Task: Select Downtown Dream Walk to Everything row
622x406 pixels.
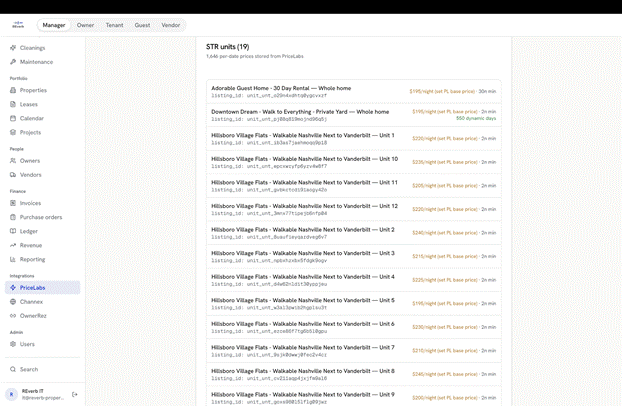Action: click(x=353, y=115)
